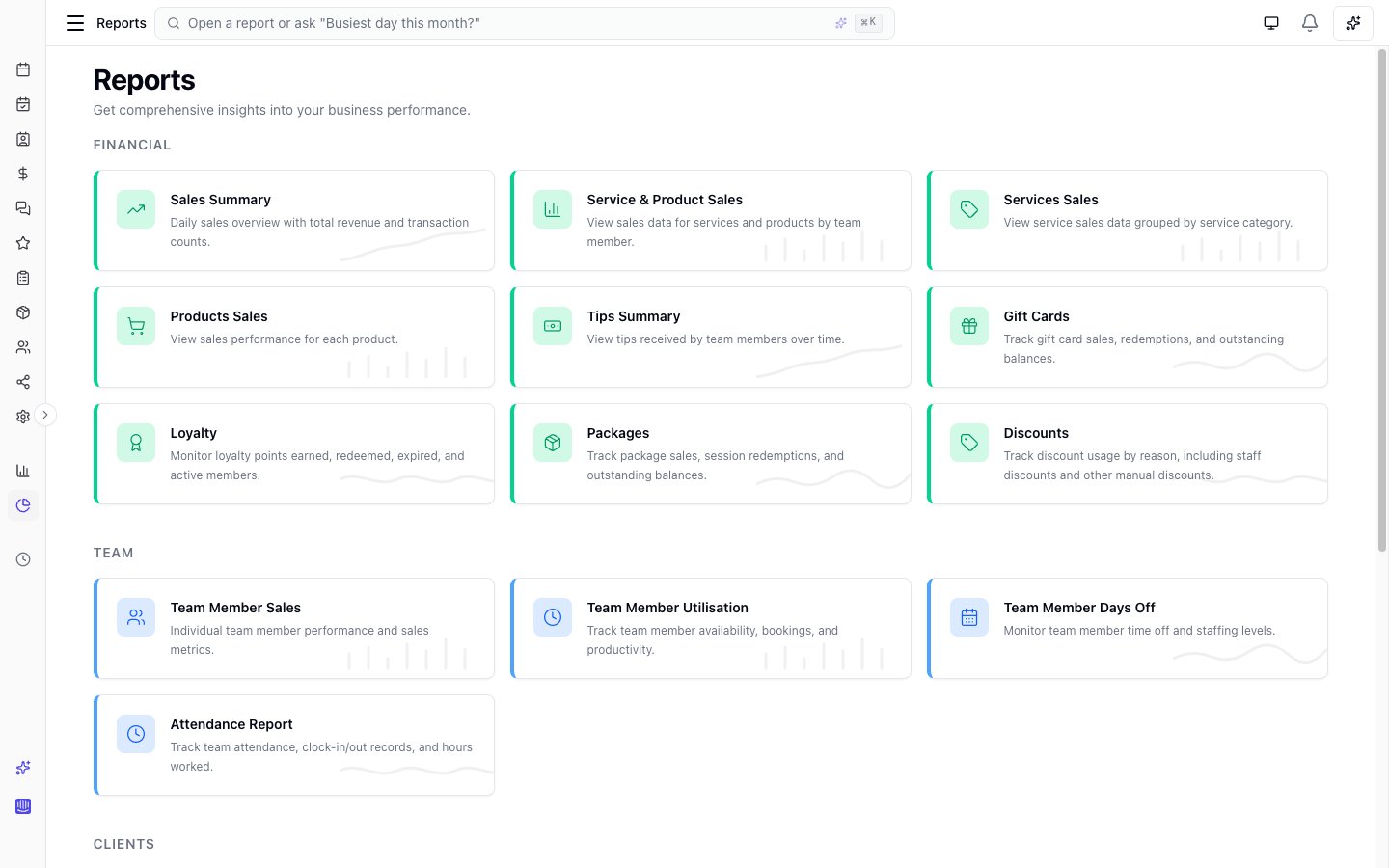
Task: Click the Sales Summary trend icon
Action: (136, 209)
